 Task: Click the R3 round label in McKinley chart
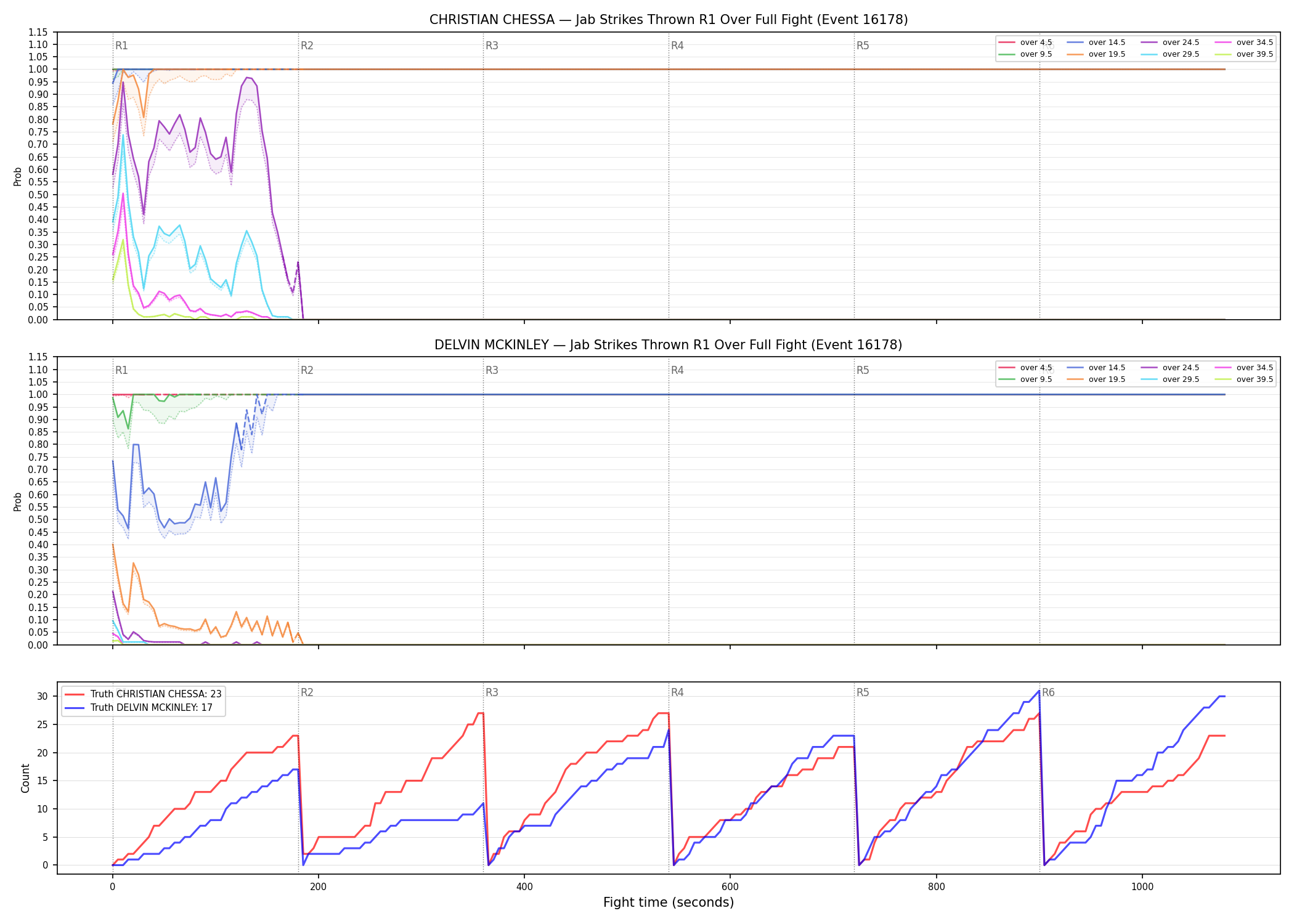point(492,370)
